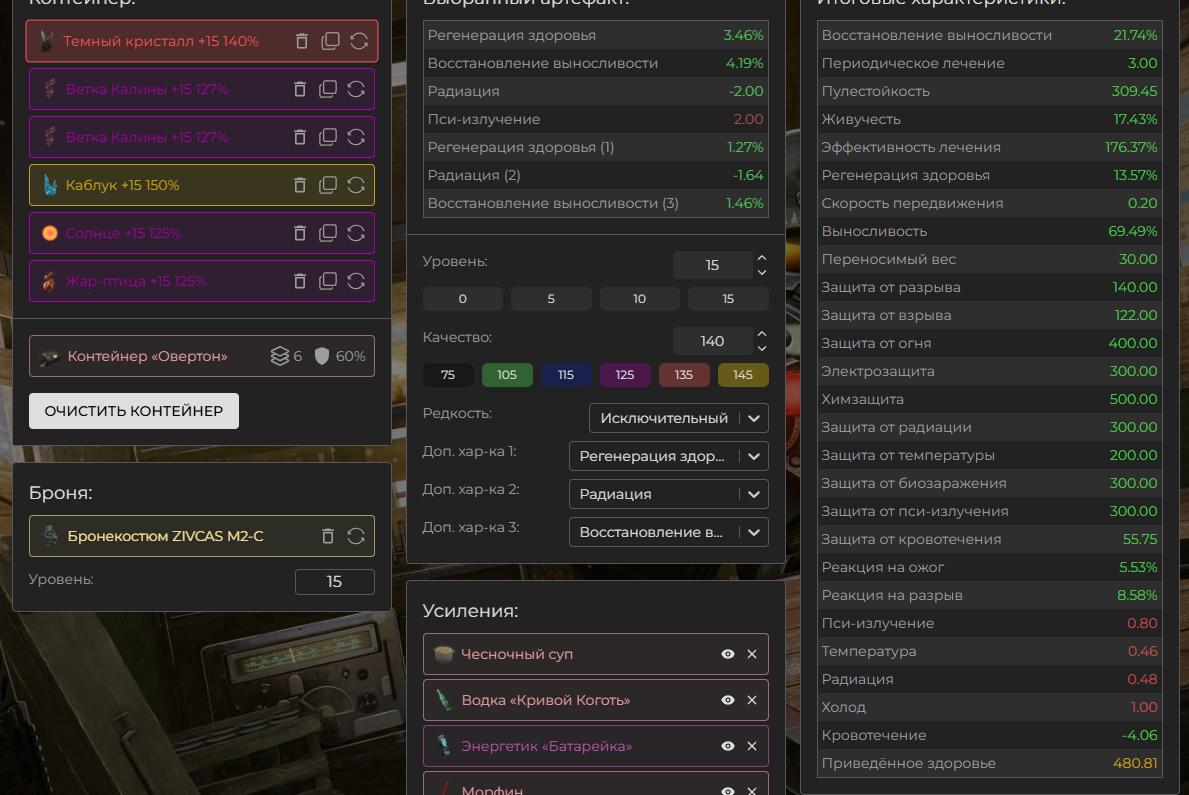Click the Пулестойкость stat label

875,91
